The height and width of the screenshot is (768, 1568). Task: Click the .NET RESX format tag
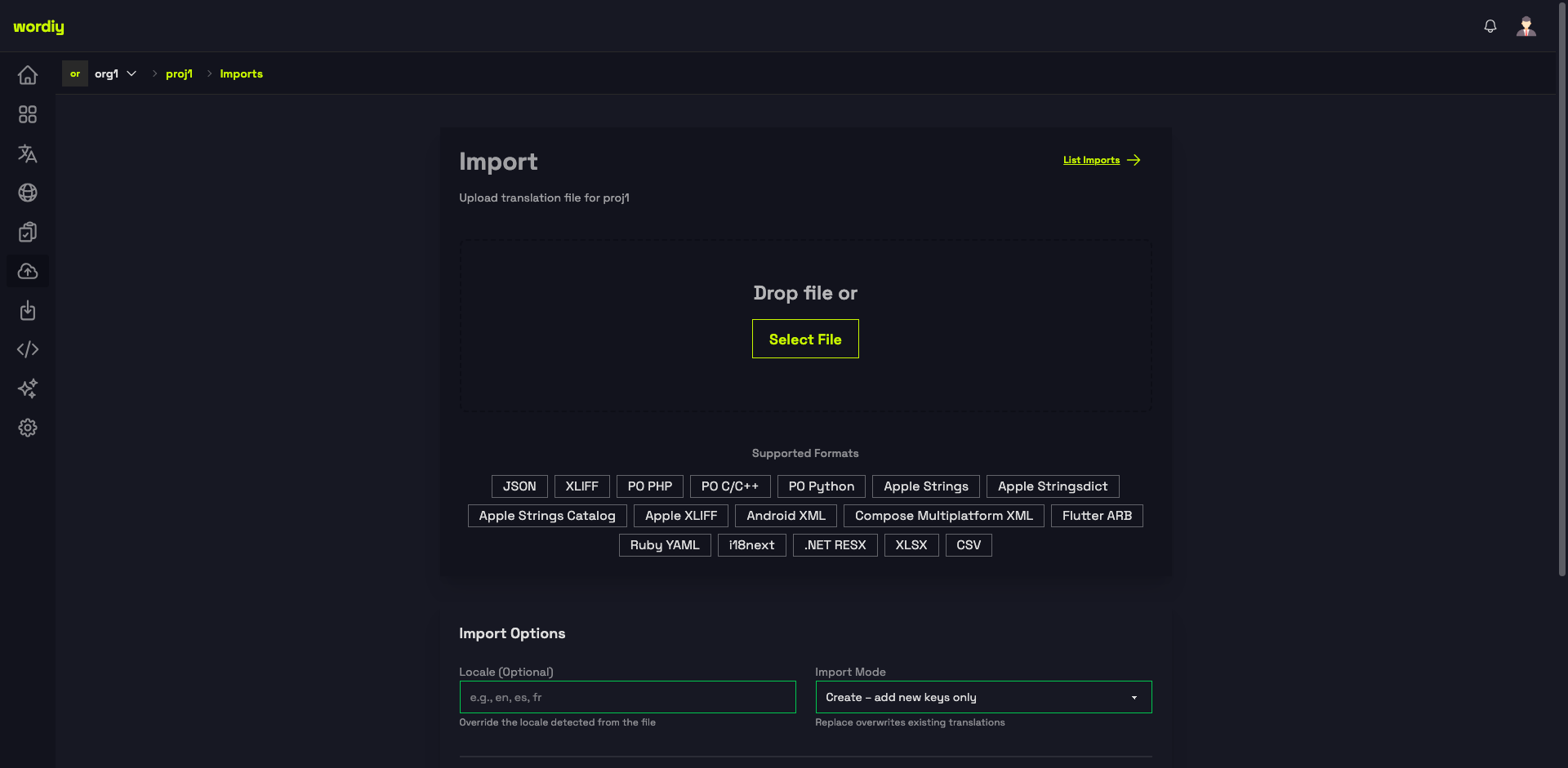[835, 545]
